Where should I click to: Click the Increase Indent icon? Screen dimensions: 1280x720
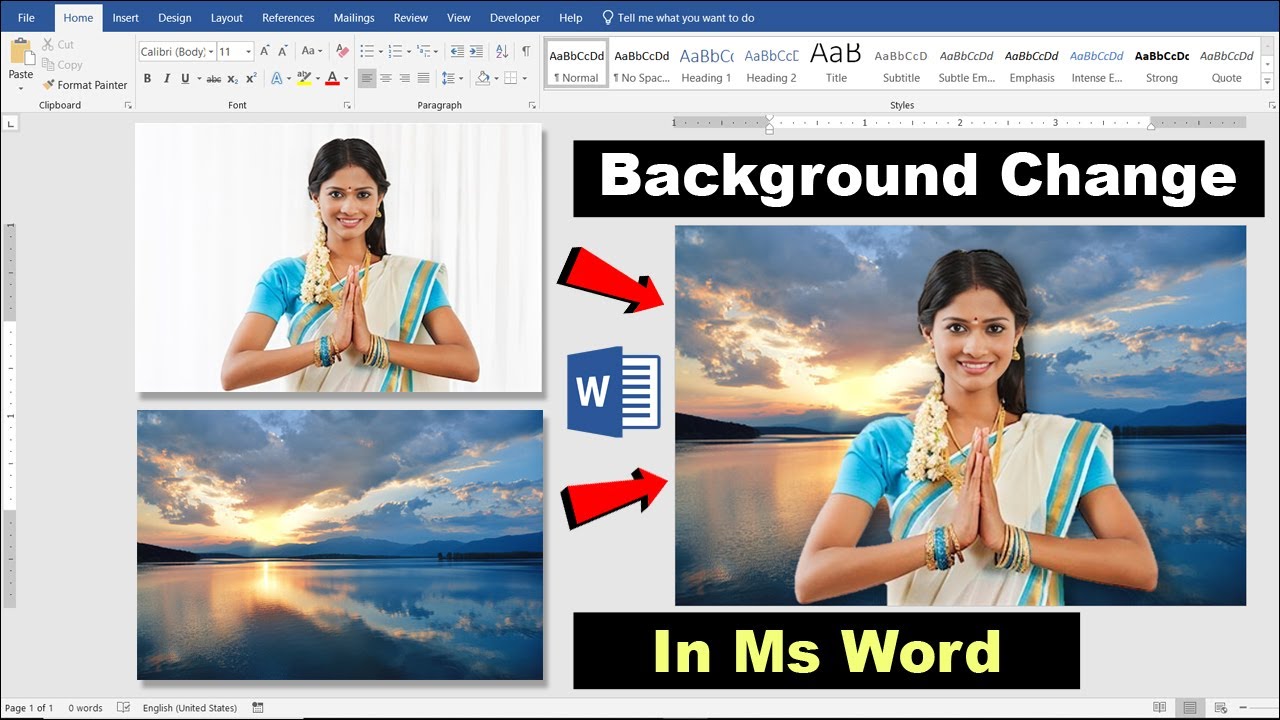477,51
